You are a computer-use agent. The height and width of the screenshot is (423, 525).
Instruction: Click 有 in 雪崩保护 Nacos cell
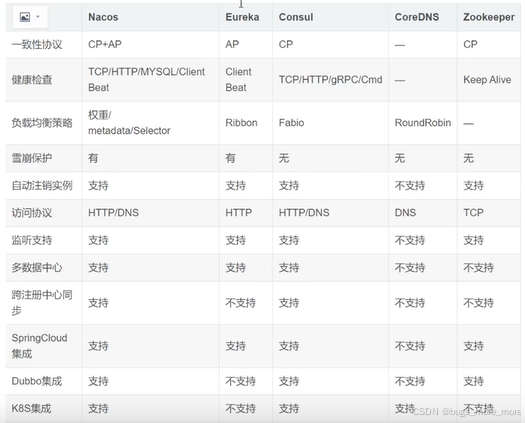coord(93,158)
